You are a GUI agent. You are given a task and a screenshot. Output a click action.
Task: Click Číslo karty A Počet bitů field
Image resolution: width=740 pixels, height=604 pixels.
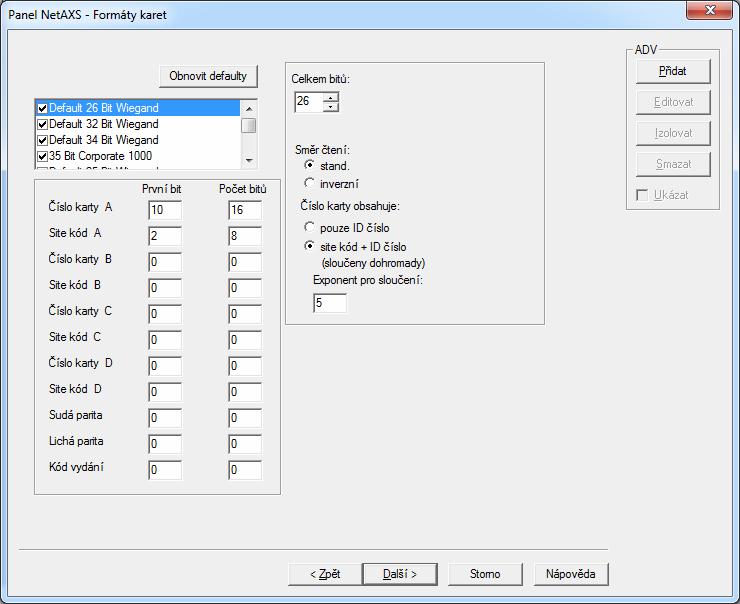point(245,210)
